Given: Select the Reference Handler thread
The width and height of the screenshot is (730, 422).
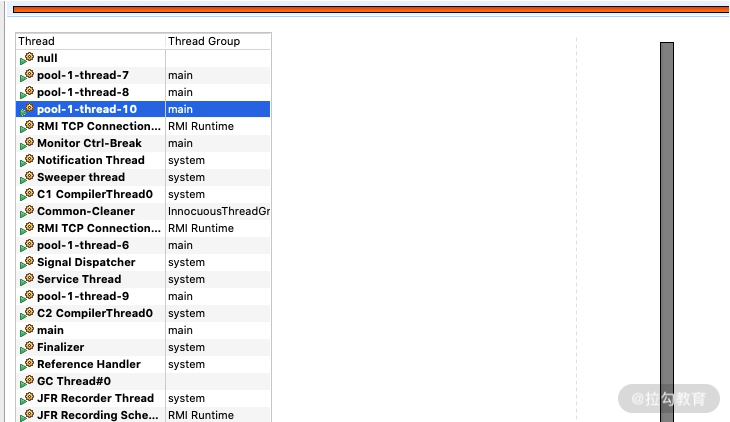Looking at the screenshot, I should tap(88, 364).
